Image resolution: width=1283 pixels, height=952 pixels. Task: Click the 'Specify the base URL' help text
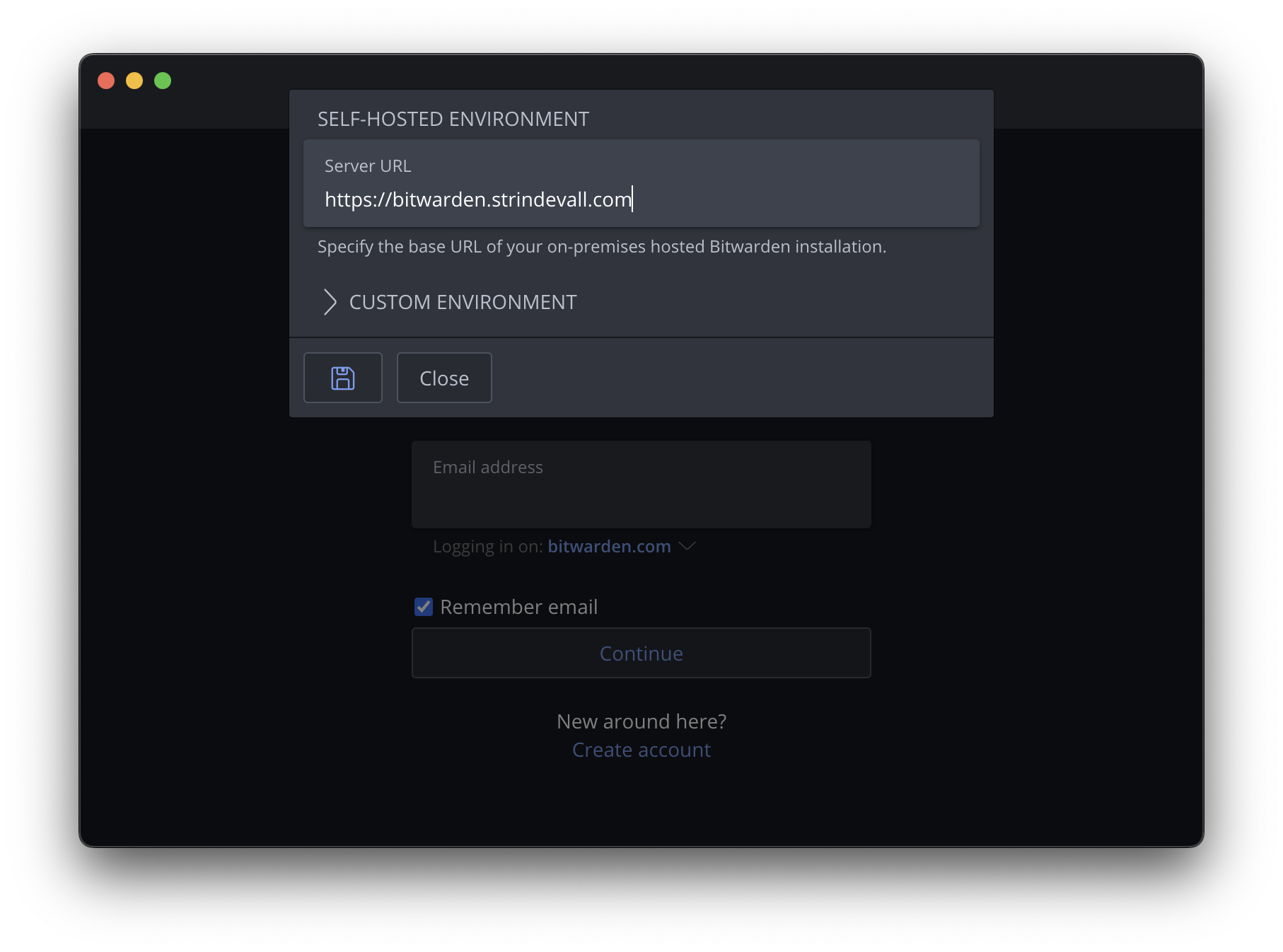coord(601,247)
